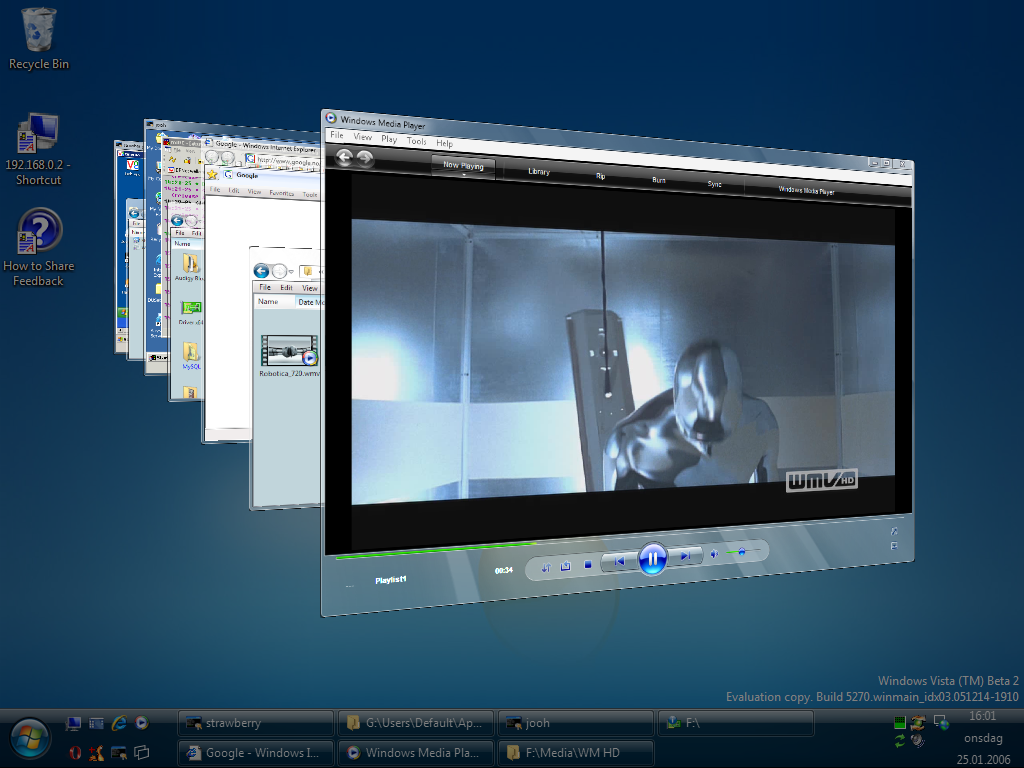Screen dimensions: 1024x768
Task: Switch to the Sync tab in Media Player
Action: pos(714,184)
